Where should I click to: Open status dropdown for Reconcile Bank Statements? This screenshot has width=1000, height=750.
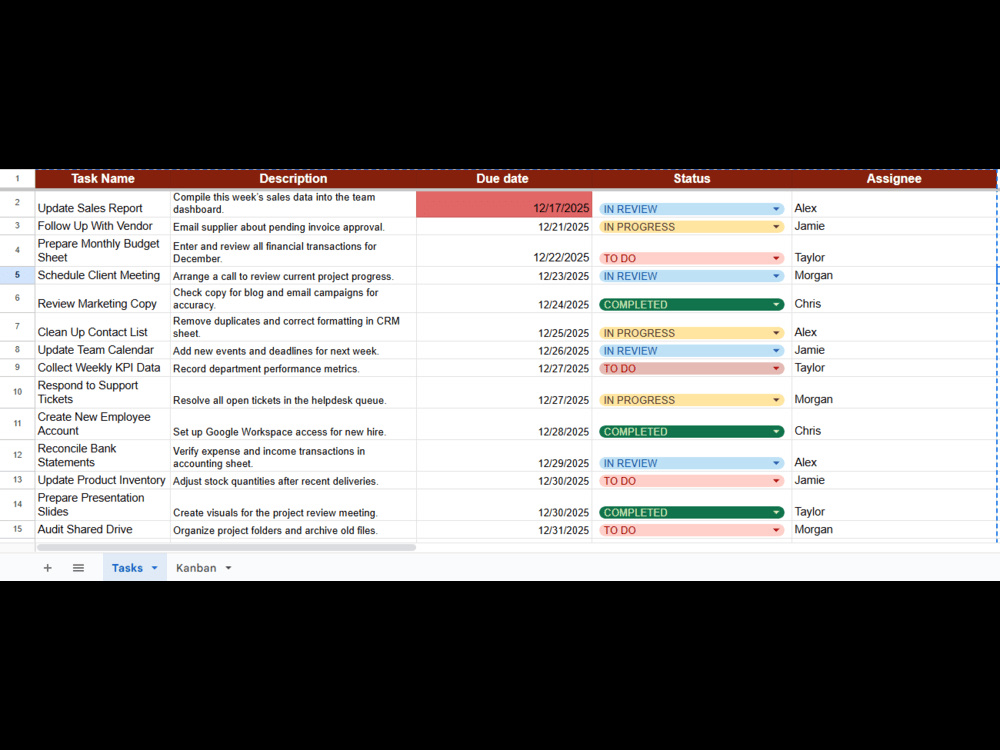(x=776, y=463)
